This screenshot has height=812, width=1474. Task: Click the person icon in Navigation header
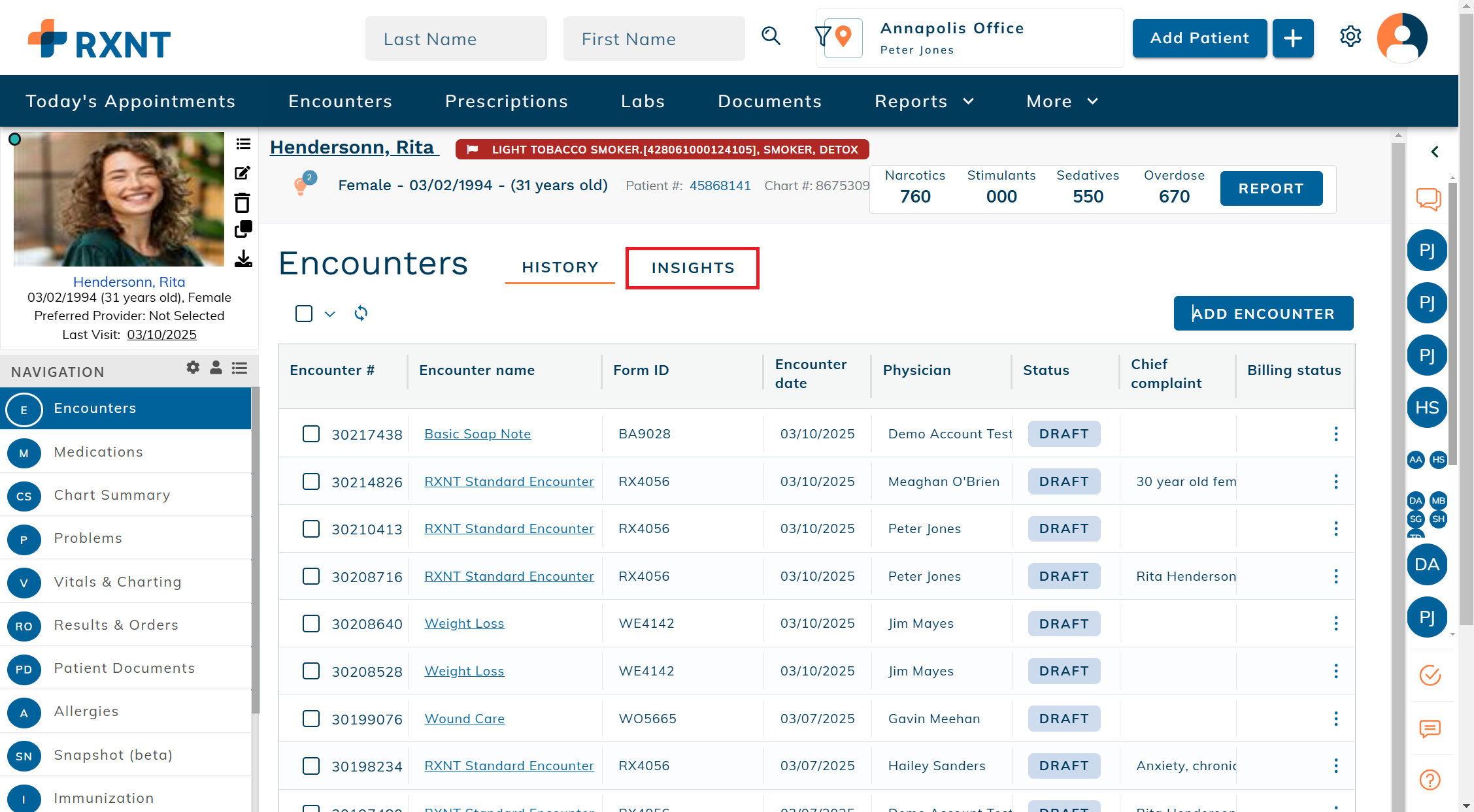[x=216, y=367]
